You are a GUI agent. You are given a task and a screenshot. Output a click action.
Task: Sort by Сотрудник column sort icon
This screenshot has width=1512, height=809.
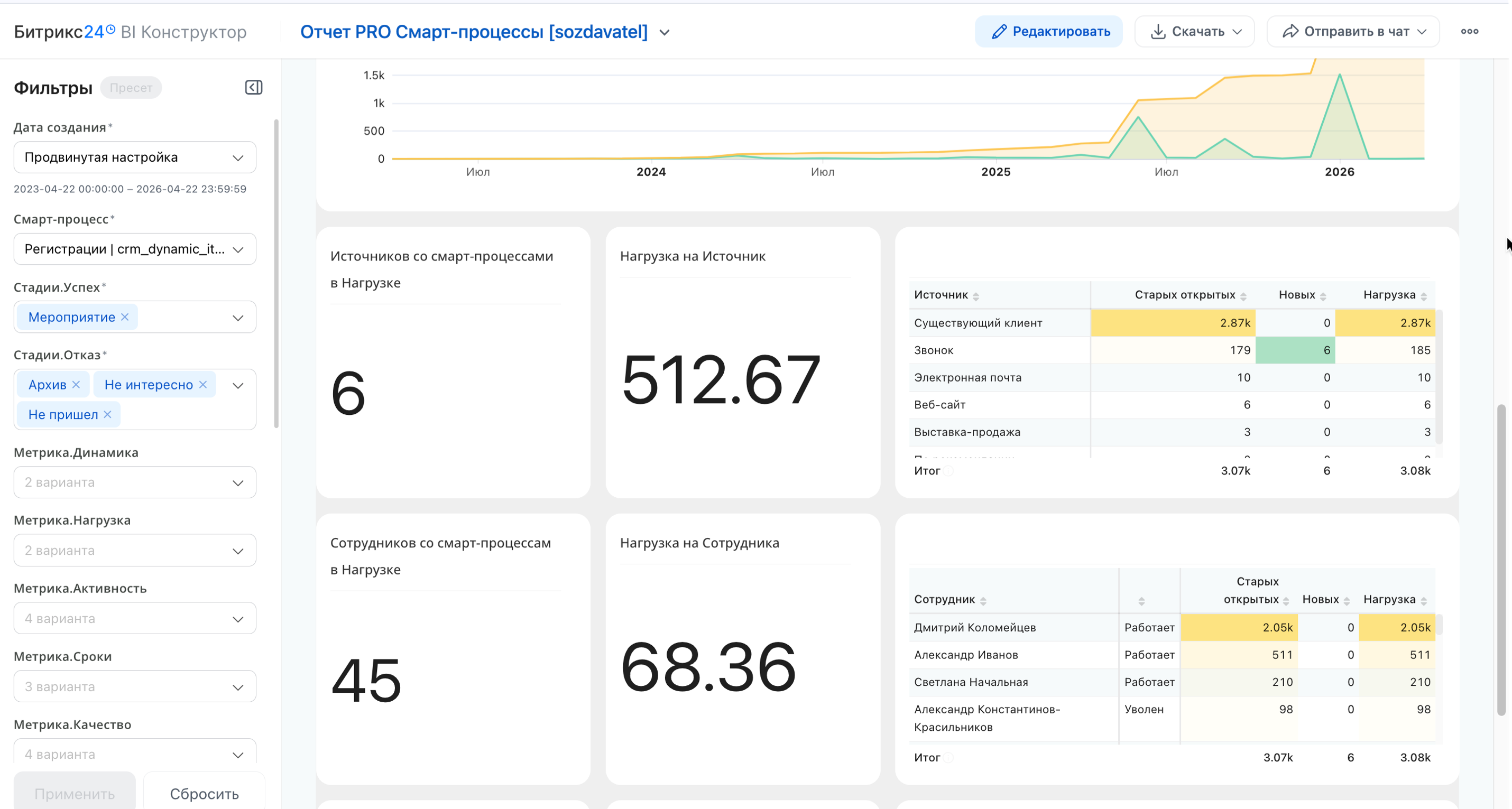[983, 601]
